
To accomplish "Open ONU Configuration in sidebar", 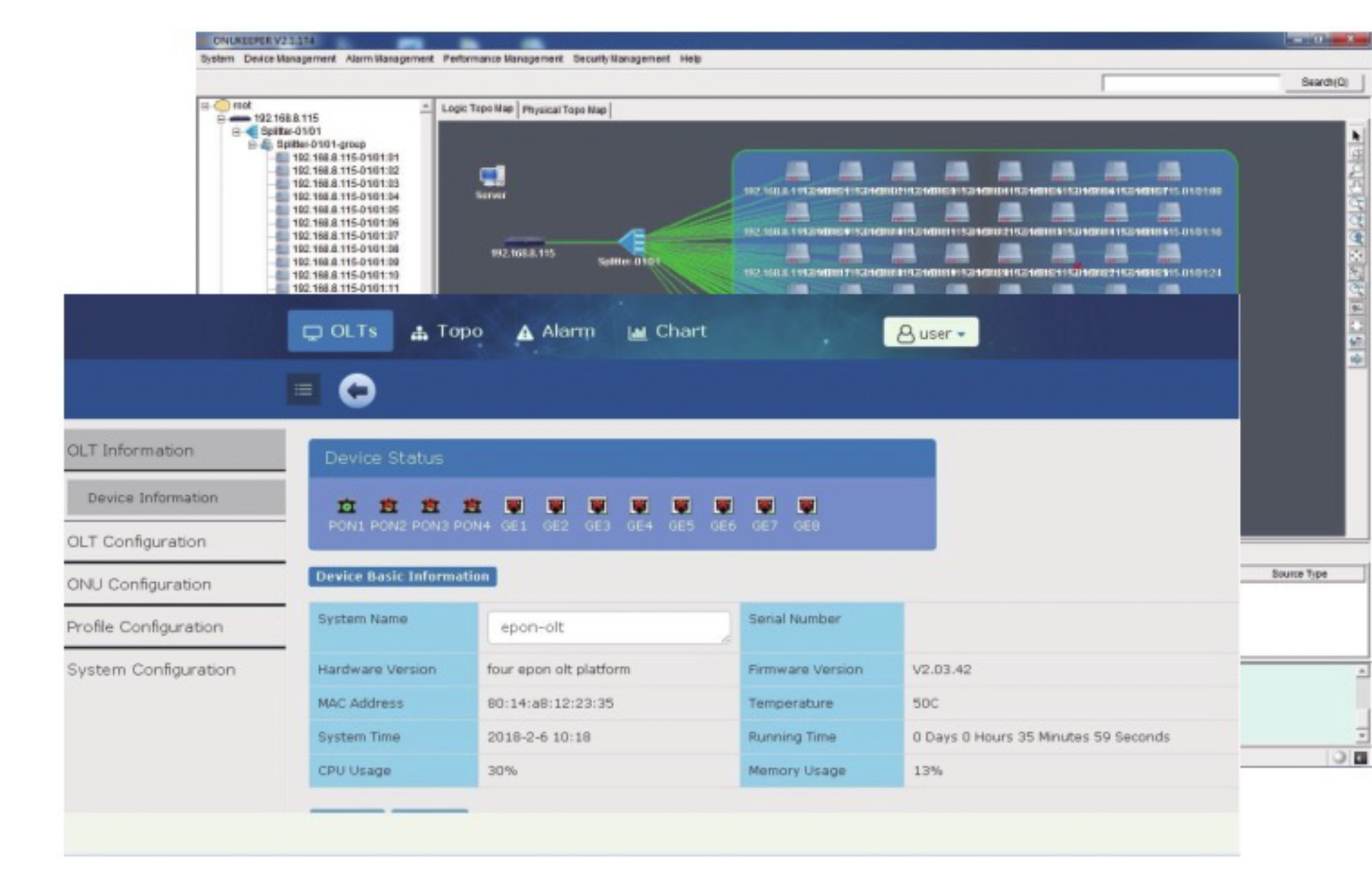I will click(139, 584).
